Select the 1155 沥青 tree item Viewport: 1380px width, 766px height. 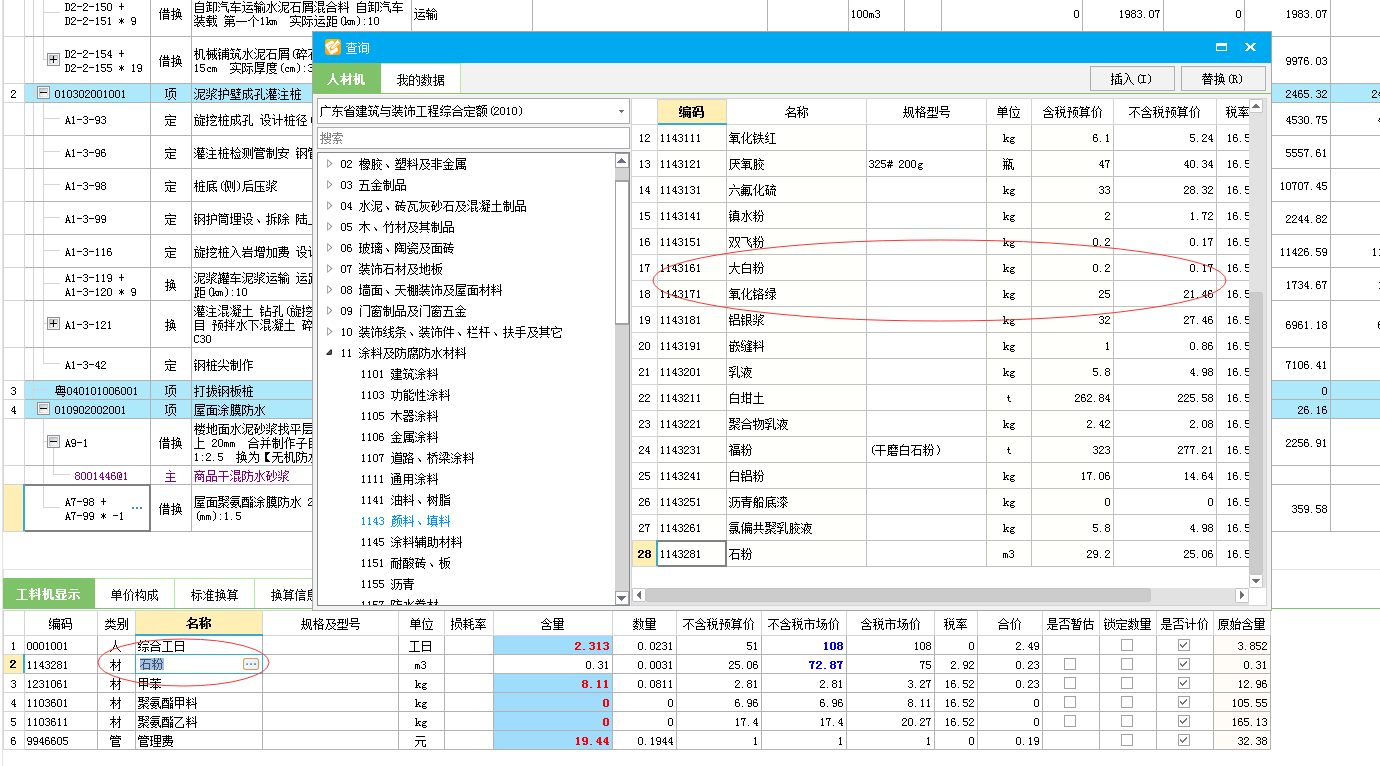point(388,584)
